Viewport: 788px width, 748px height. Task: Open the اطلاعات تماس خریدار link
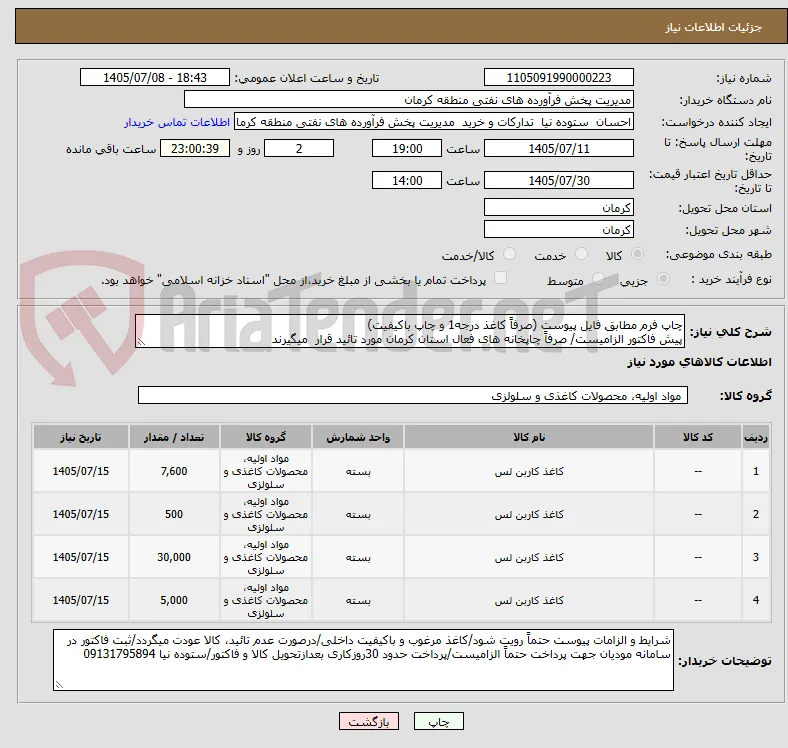(177, 122)
